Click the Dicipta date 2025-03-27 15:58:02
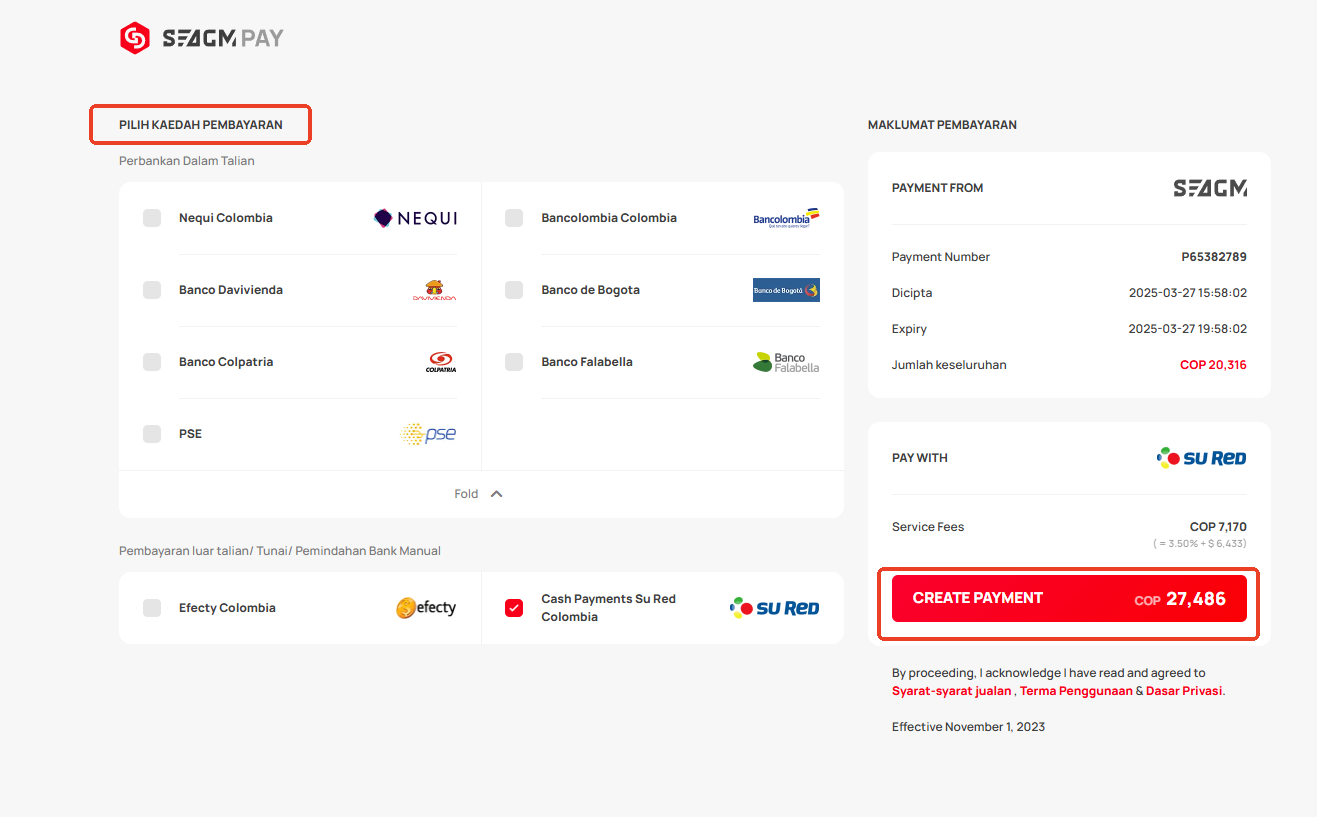 (1188, 293)
